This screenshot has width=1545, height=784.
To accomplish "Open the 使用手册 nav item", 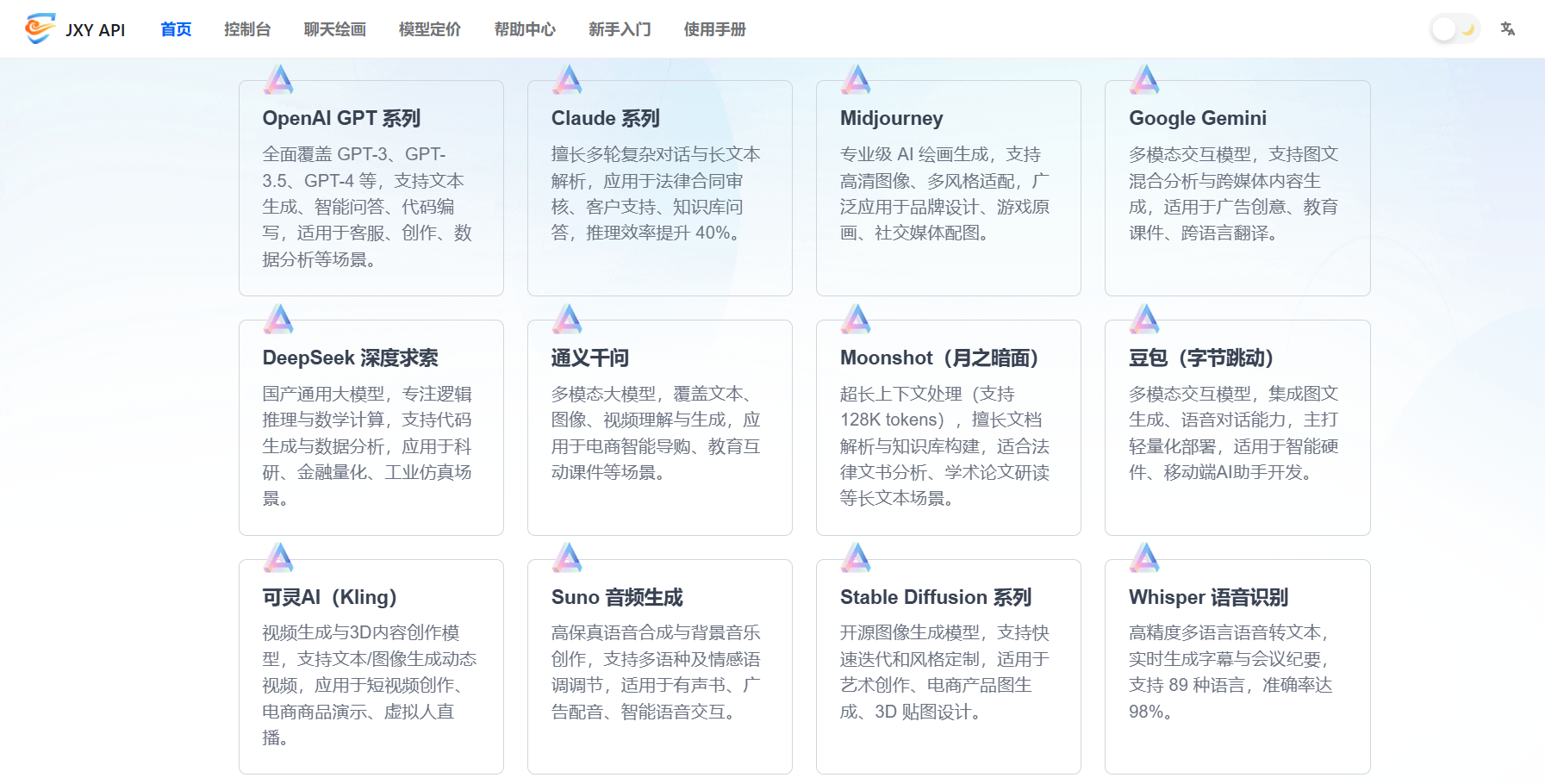I will [714, 29].
